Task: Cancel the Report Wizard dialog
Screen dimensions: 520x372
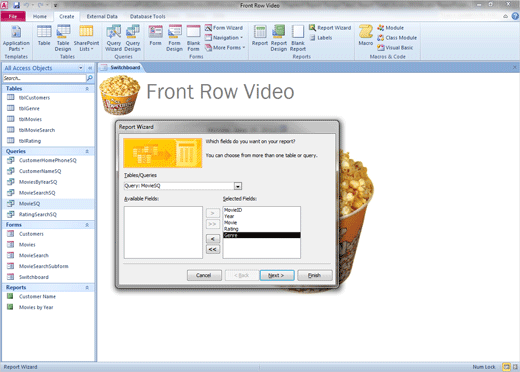Action: click(204, 275)
